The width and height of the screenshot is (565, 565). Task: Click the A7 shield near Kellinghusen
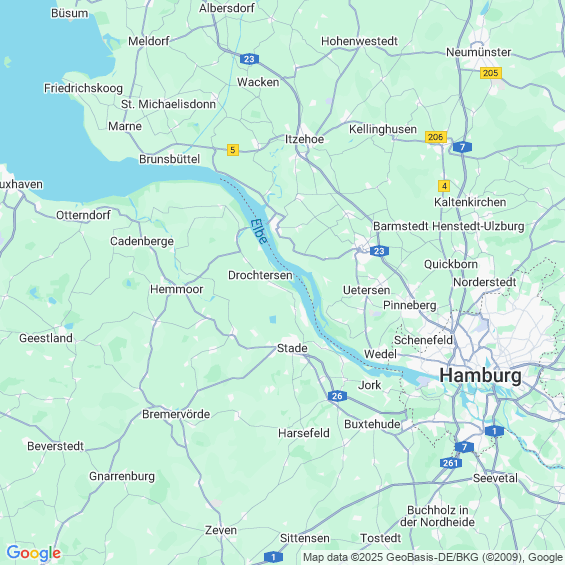[462, 147]
